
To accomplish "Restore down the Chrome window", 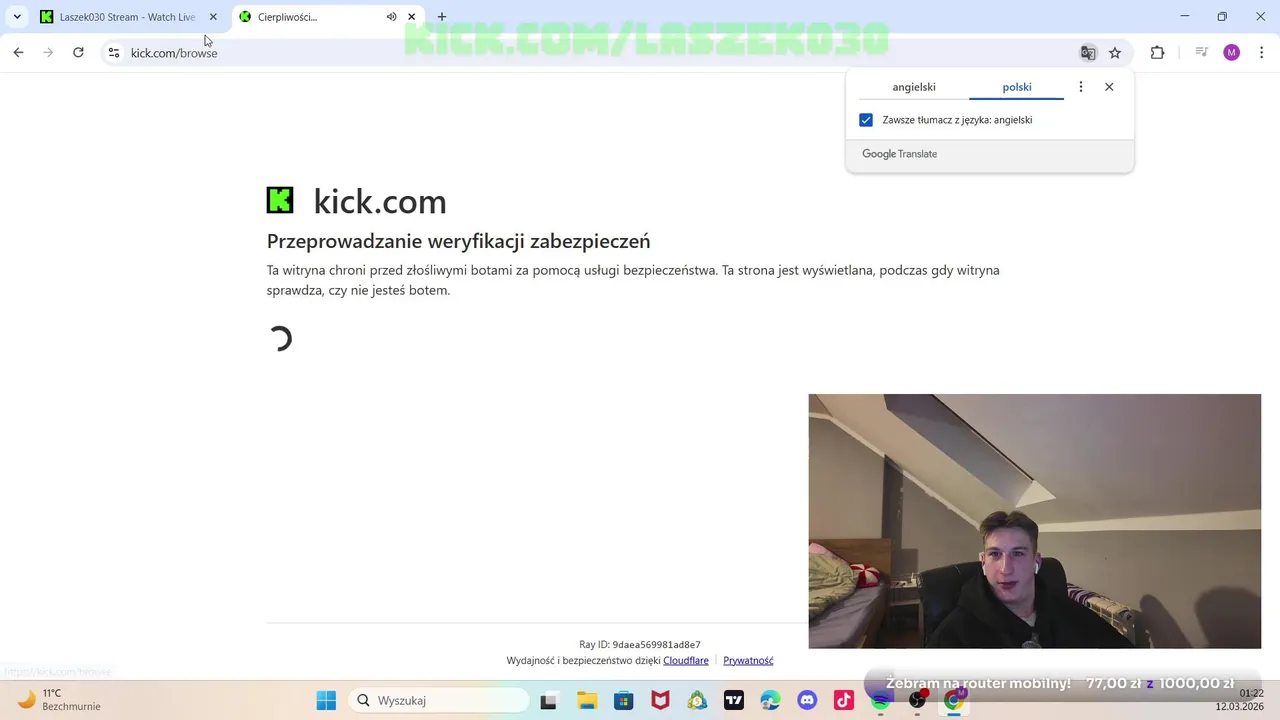I will [x=1222, y=16].
